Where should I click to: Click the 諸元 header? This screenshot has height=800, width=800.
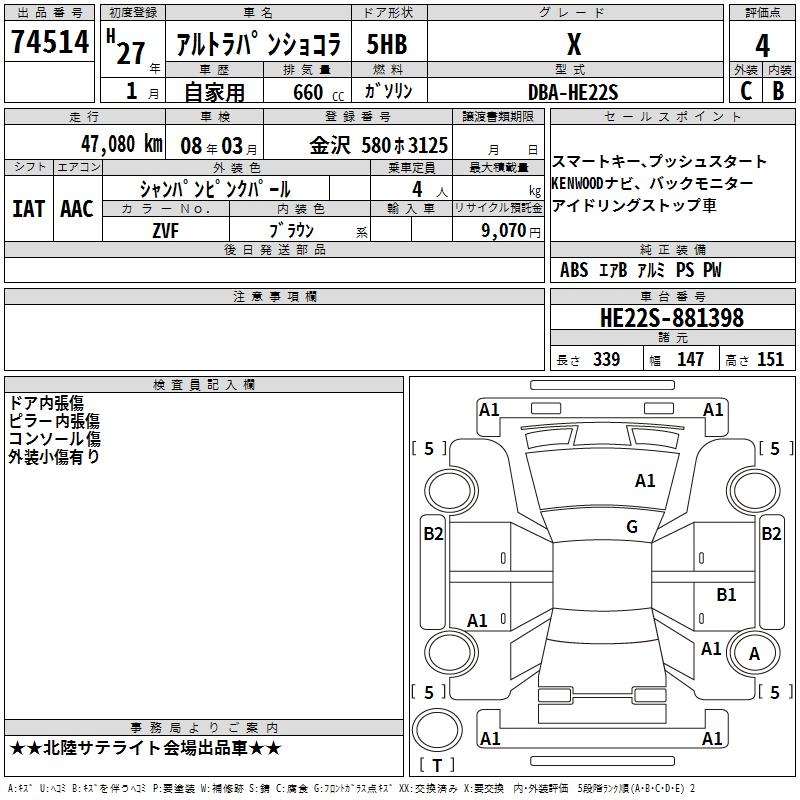[672, 337]
